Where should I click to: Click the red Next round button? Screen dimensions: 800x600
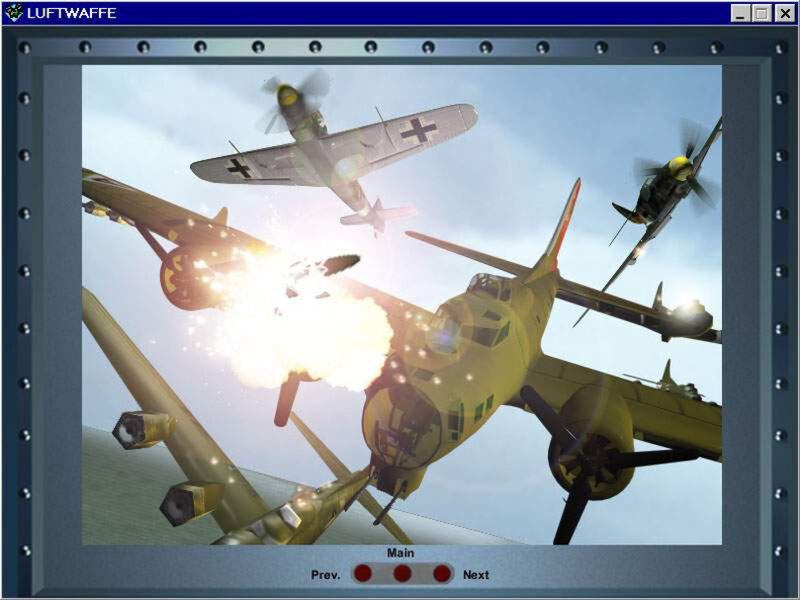(442, 573)
